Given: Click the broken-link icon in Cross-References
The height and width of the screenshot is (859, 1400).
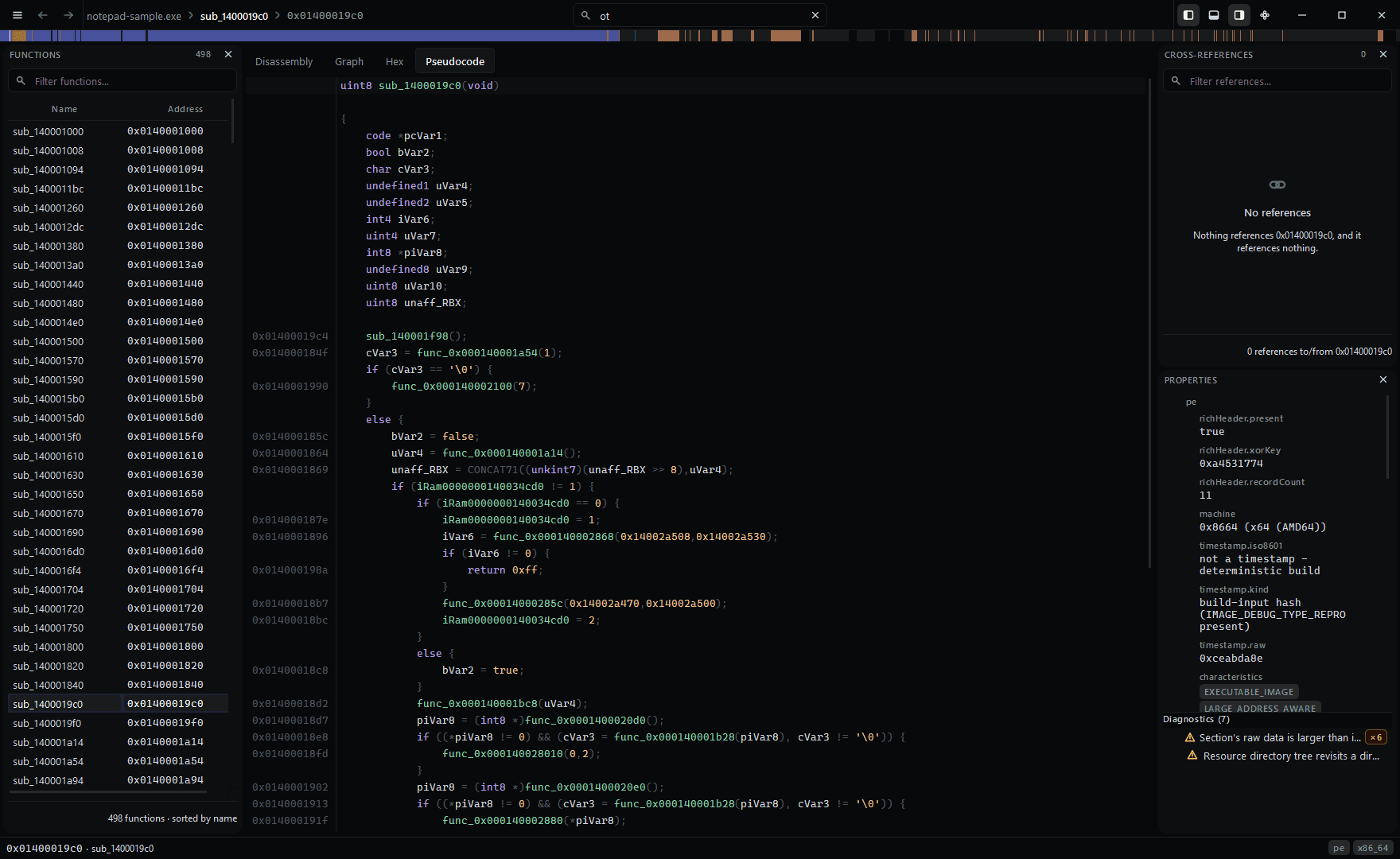Looking at the screenshot, I should click(1277, 185).
